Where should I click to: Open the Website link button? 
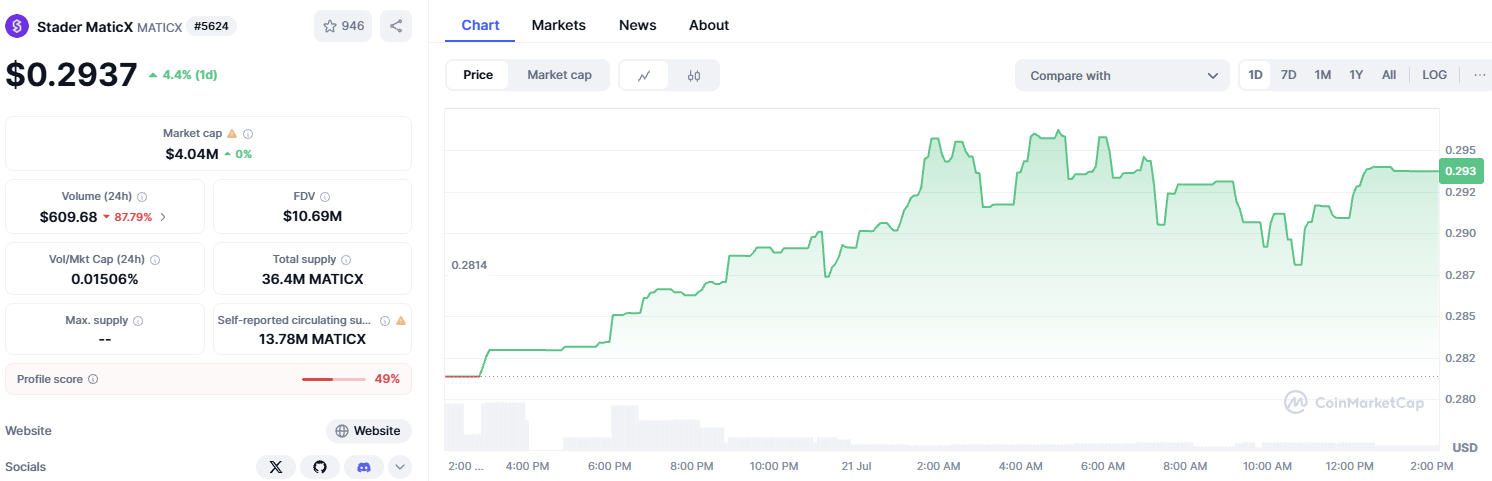point(369,431)
